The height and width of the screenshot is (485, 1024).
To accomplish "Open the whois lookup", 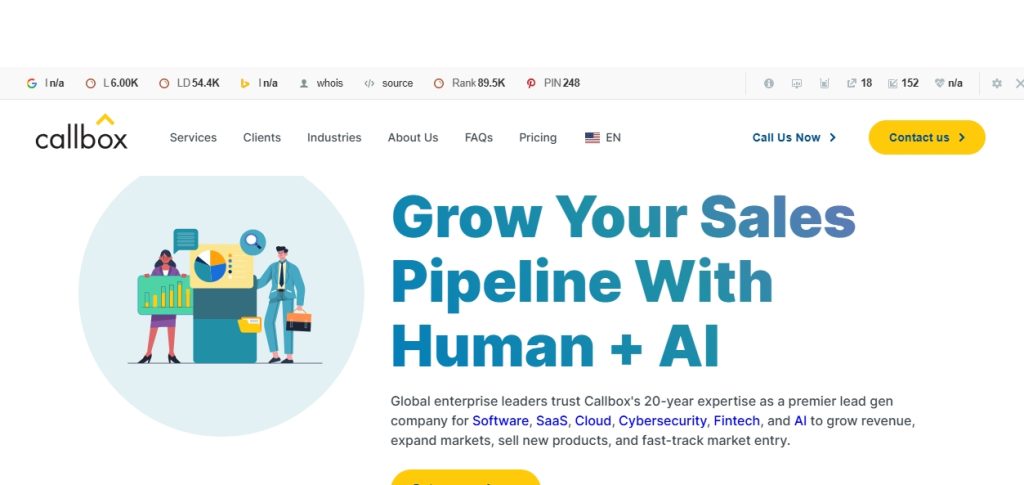I will coord(321,83).
